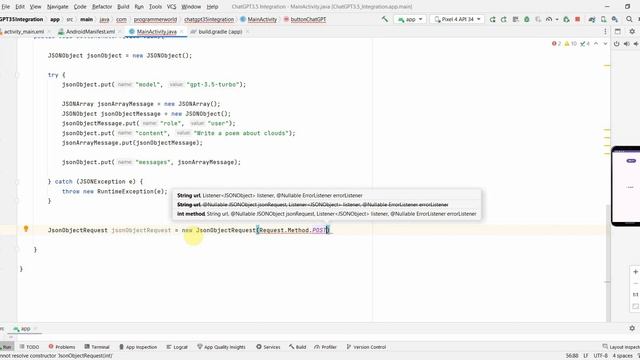Viewport: 640px width, 360px height.
Task: Open the Tools menu
Action: pos(155,7)
